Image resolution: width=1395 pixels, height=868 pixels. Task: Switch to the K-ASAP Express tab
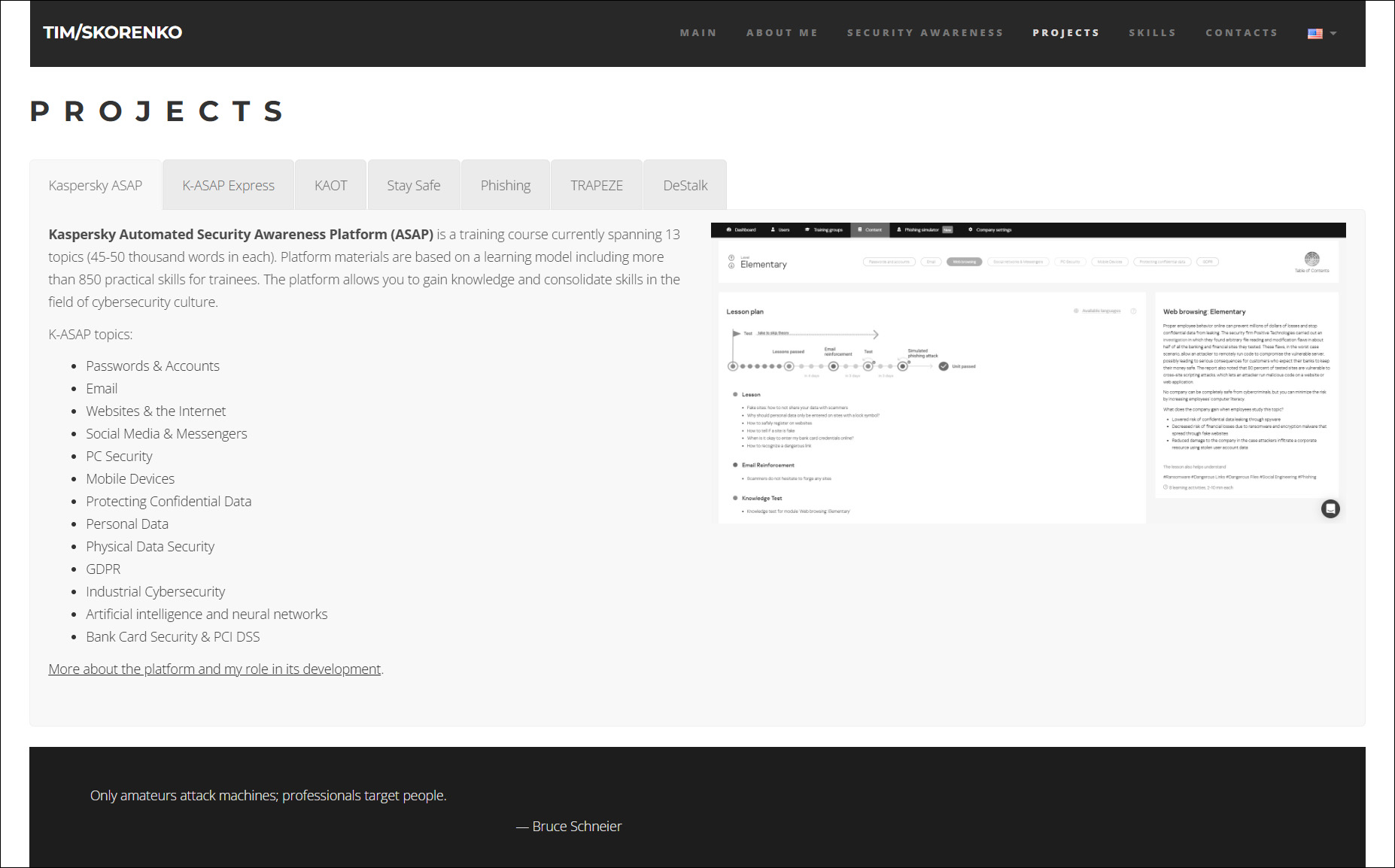(229, 185)
